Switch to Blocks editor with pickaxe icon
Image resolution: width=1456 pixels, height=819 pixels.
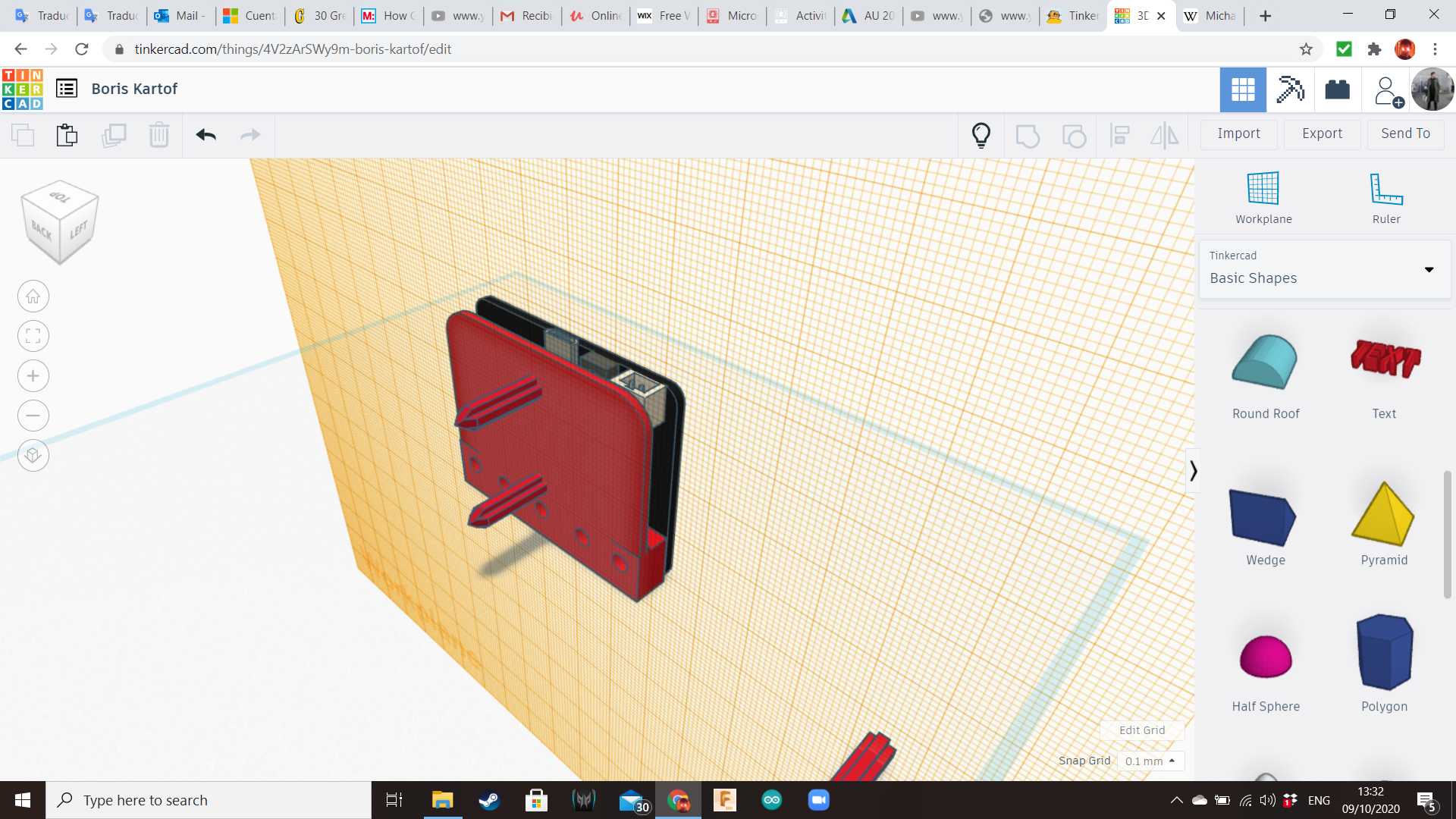(1289, 89)
